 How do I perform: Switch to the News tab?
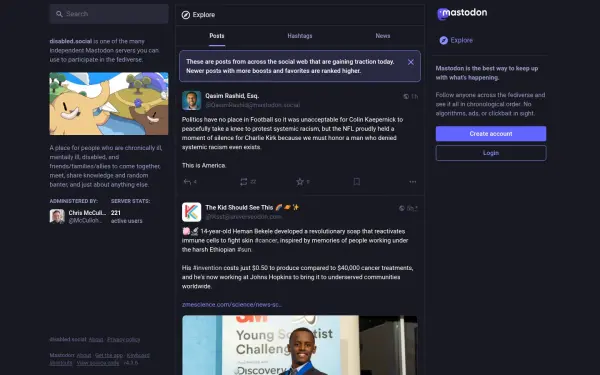click(x=383, y=36)
